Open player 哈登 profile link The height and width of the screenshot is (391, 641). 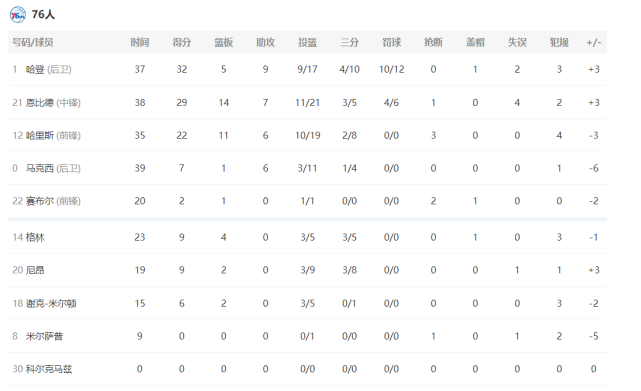(35, 70)
